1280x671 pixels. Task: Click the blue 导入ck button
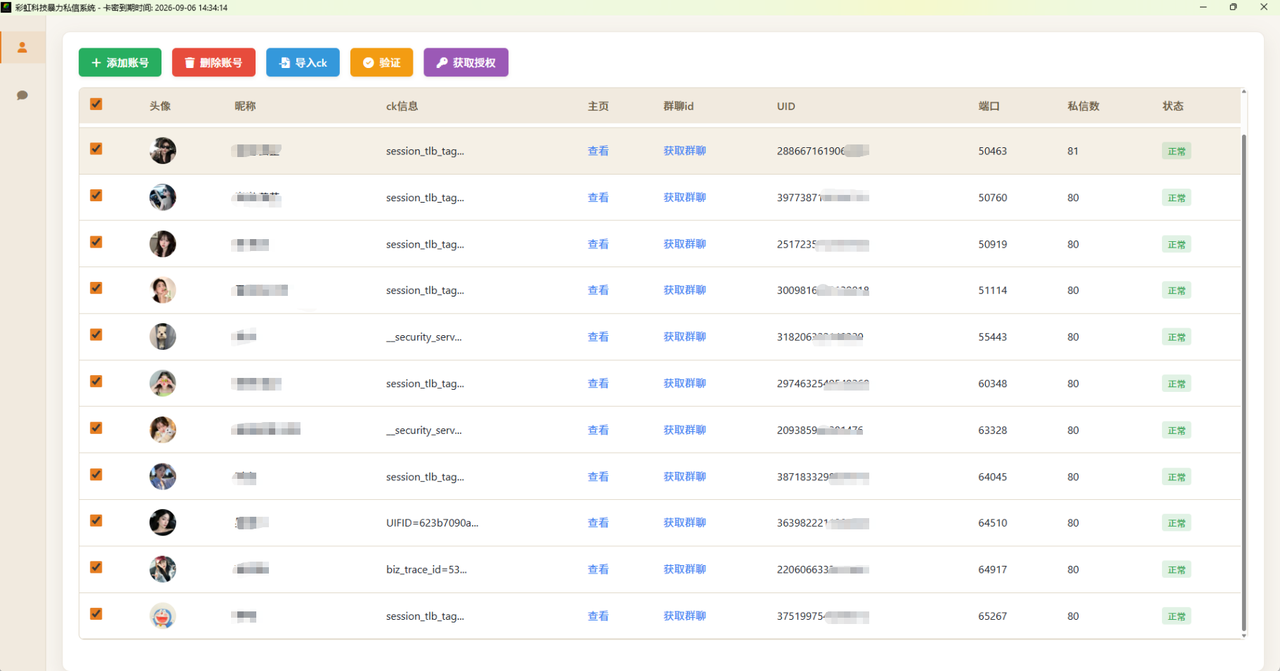click(303, 63)
